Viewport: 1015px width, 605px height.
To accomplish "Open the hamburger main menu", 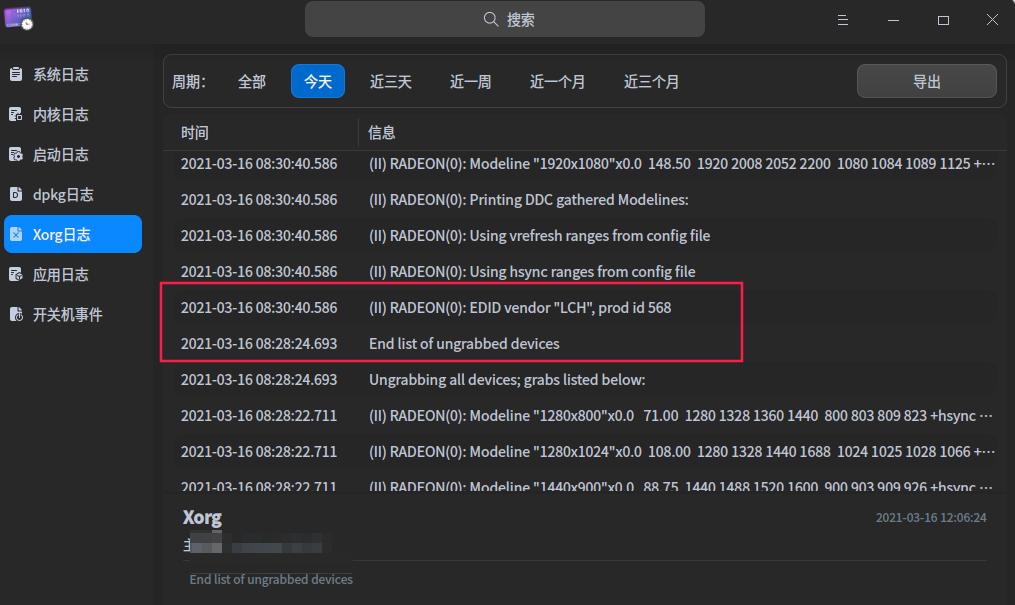I will [842, 20].
